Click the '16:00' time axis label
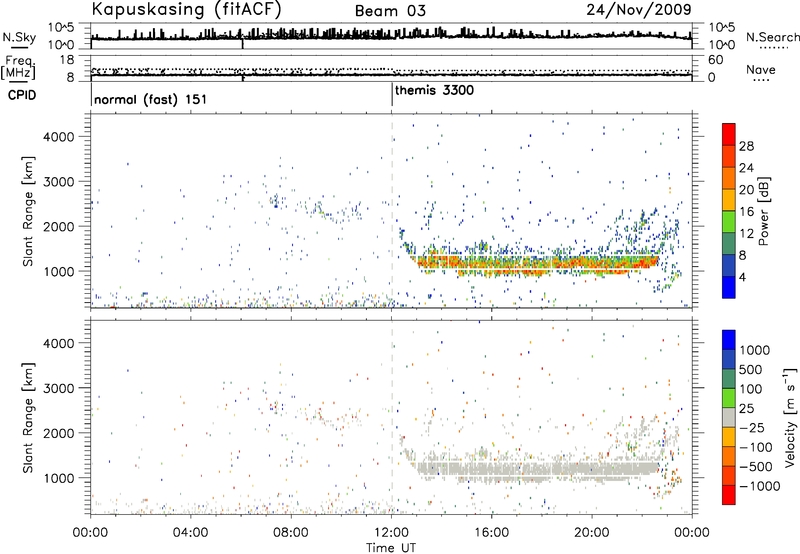 pyautogui.click(x=492, y=533)
